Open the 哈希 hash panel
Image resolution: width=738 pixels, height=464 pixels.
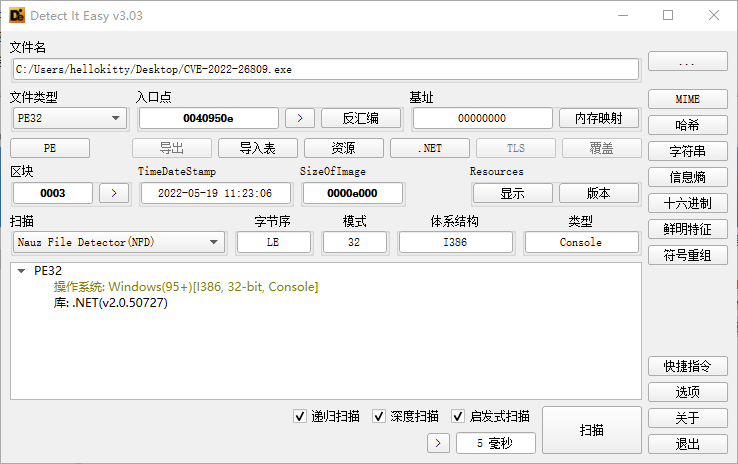(686, 125)
